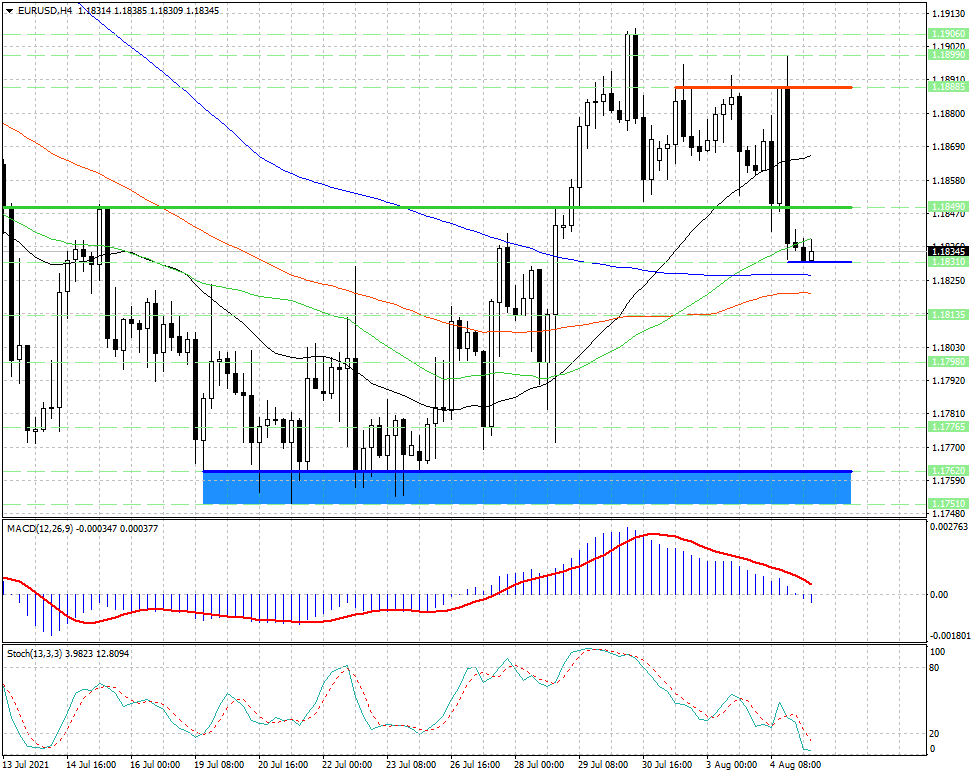Click the green level label 1.17510
The width and height of the screenshot is (972, 776).
coord(948,504)
